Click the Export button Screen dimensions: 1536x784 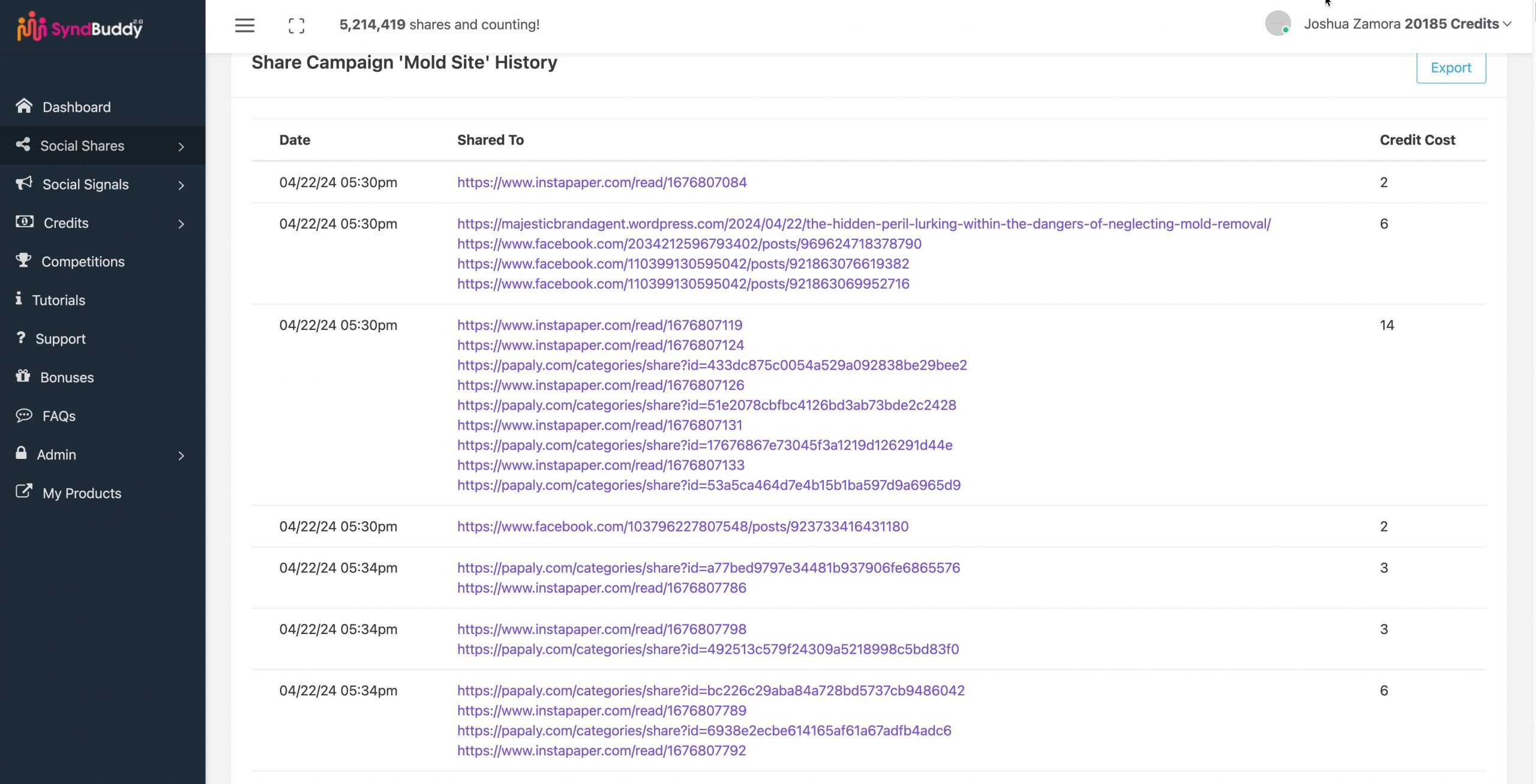(1450, 68)
